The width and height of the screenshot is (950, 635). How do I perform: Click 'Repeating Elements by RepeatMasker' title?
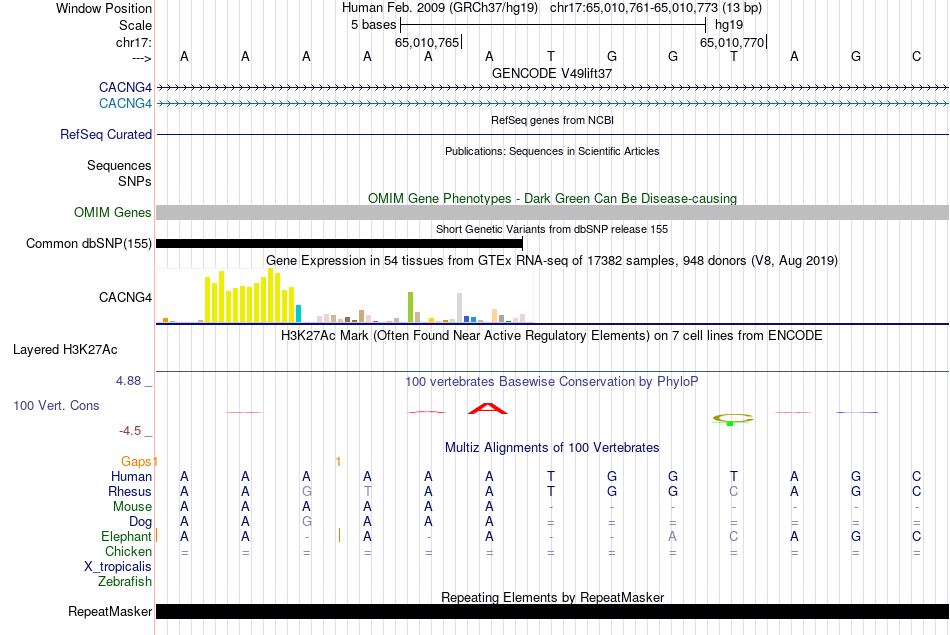point(552,597)
